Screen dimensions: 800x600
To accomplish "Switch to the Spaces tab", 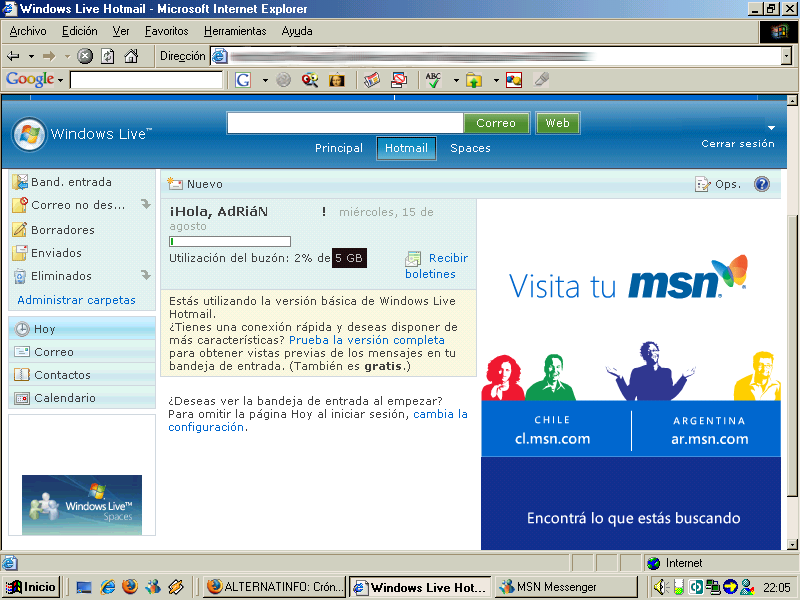I will (470, 147).
